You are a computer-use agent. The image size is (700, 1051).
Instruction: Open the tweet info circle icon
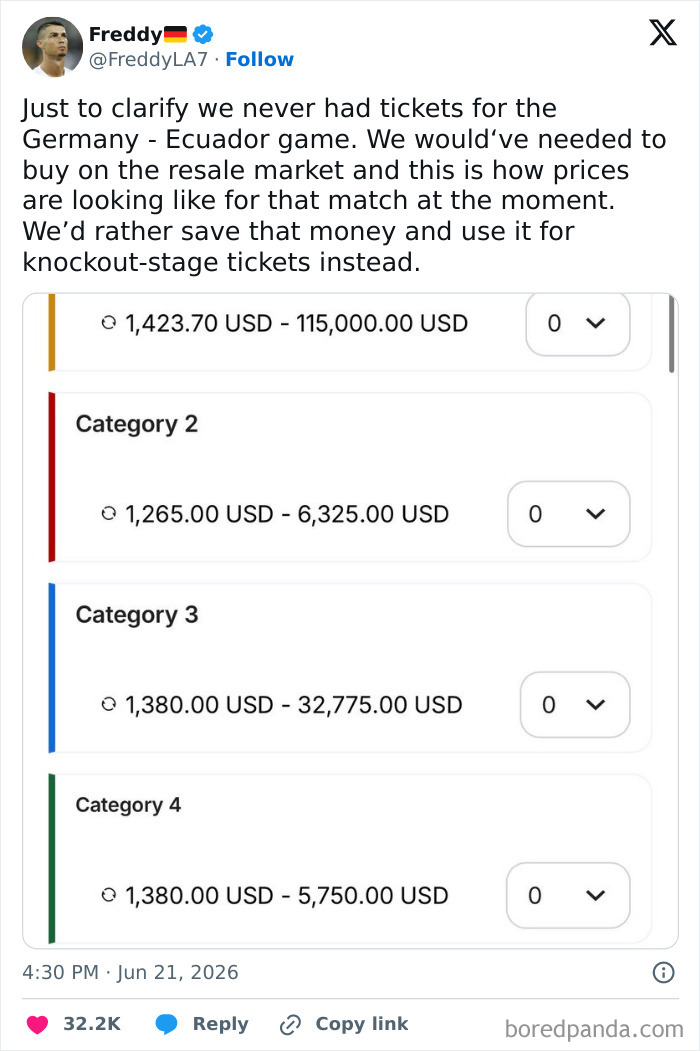[663, 972]
